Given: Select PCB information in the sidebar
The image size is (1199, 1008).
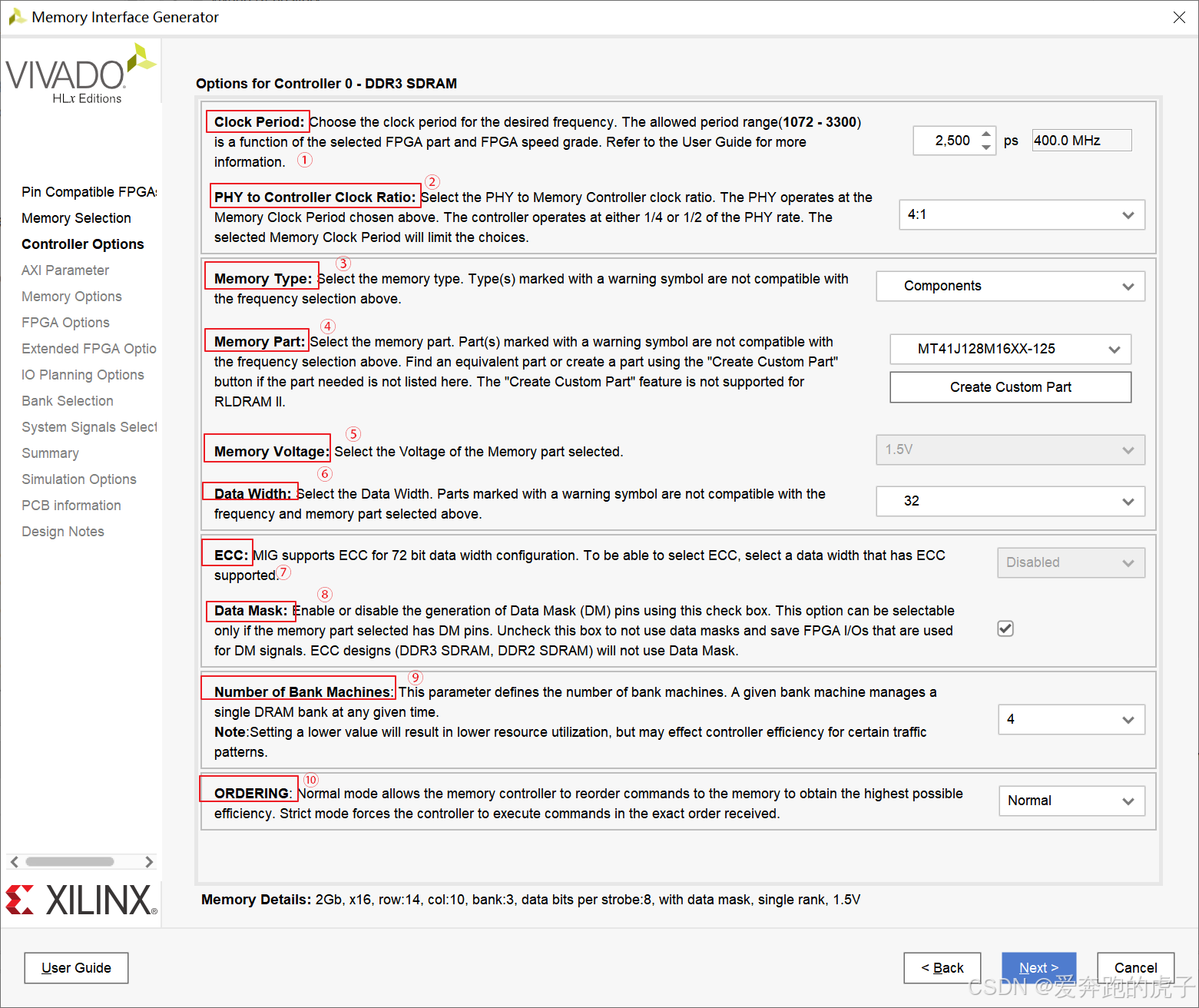Looking at the screenshot, I should [x=71, y=506].
